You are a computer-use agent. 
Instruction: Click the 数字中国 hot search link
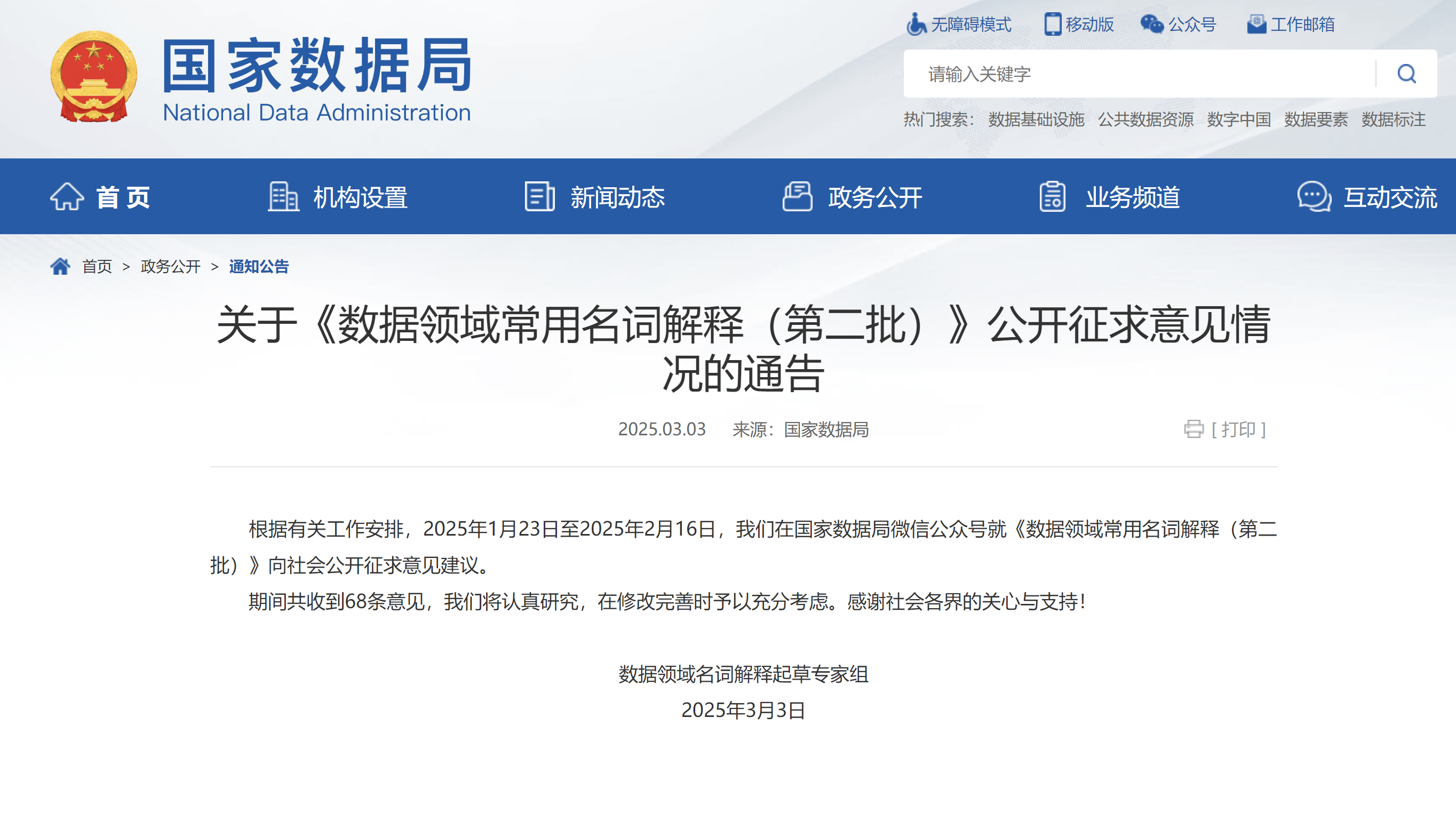1239,119
